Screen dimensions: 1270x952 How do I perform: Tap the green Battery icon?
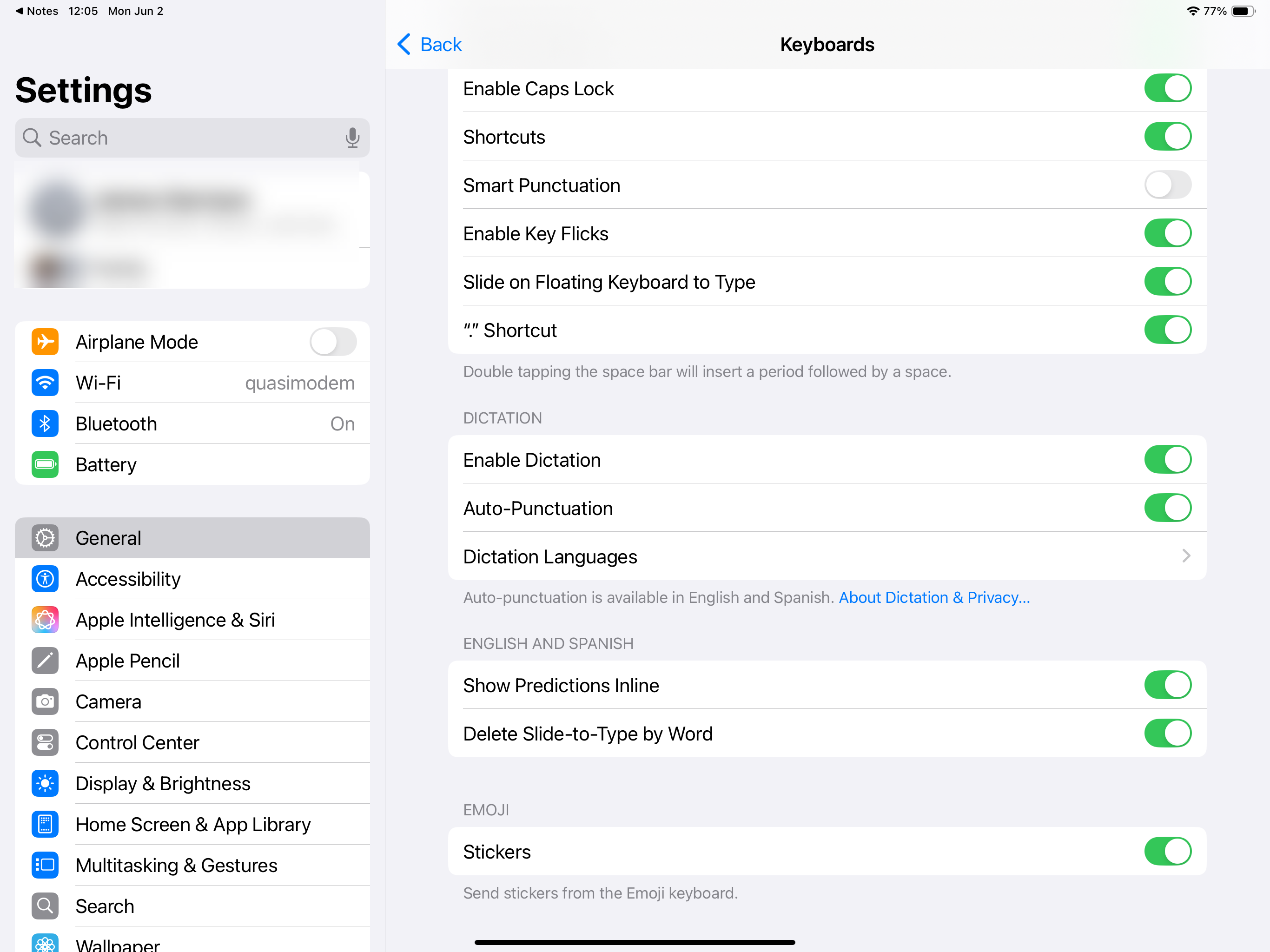tap(45, 464)
